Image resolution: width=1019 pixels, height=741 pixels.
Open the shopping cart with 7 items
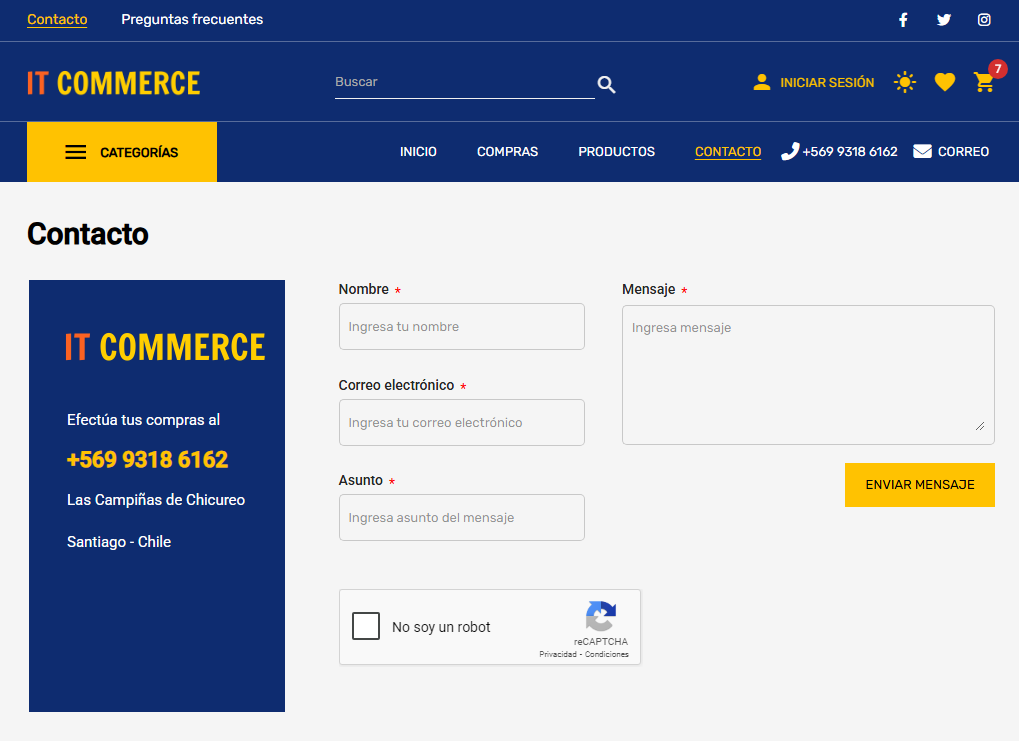[985, 82]
